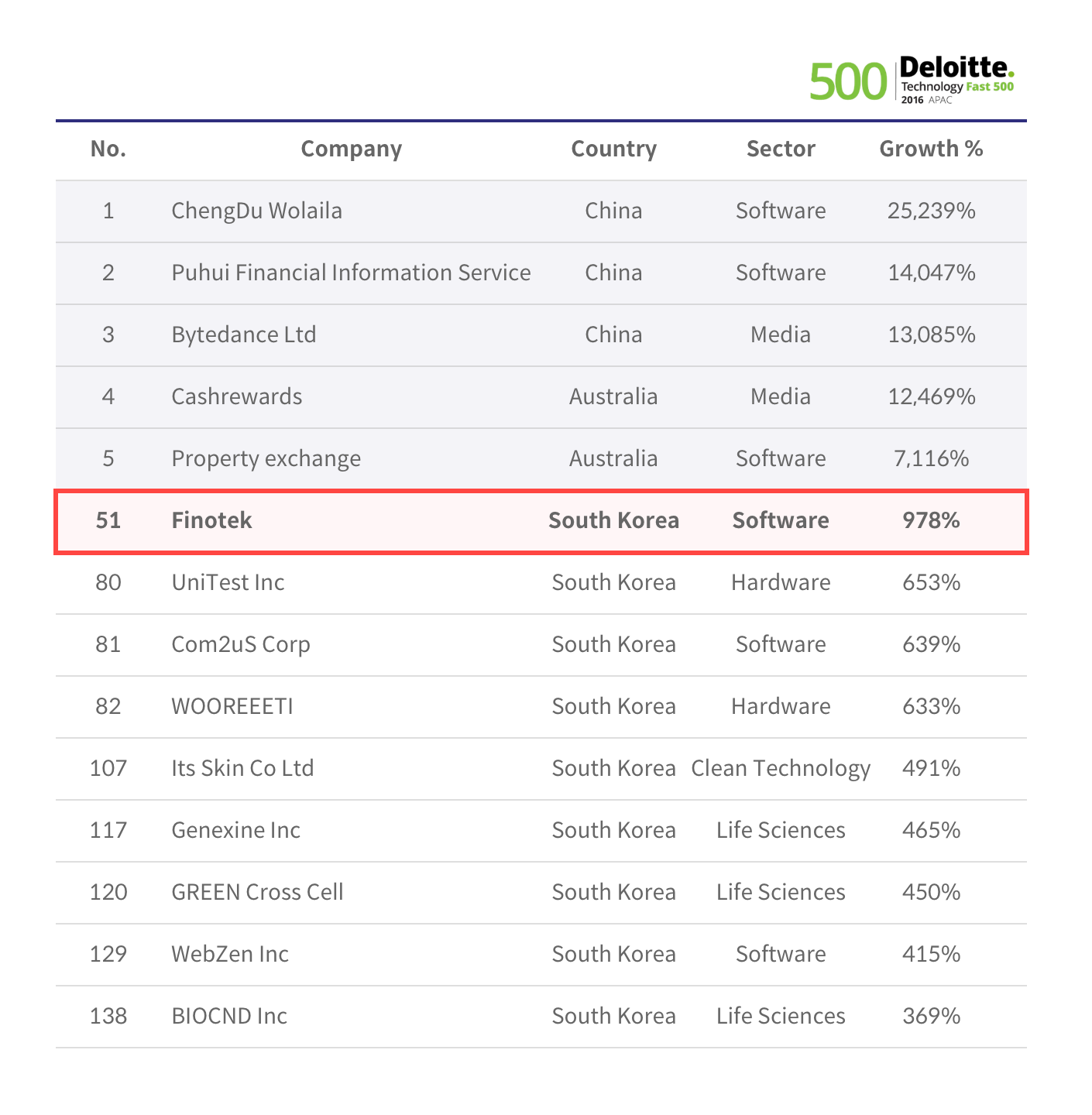The image size is (1092, 1115).
Task: Select the BIOCND Inc row
Action: coord(541,1017)
